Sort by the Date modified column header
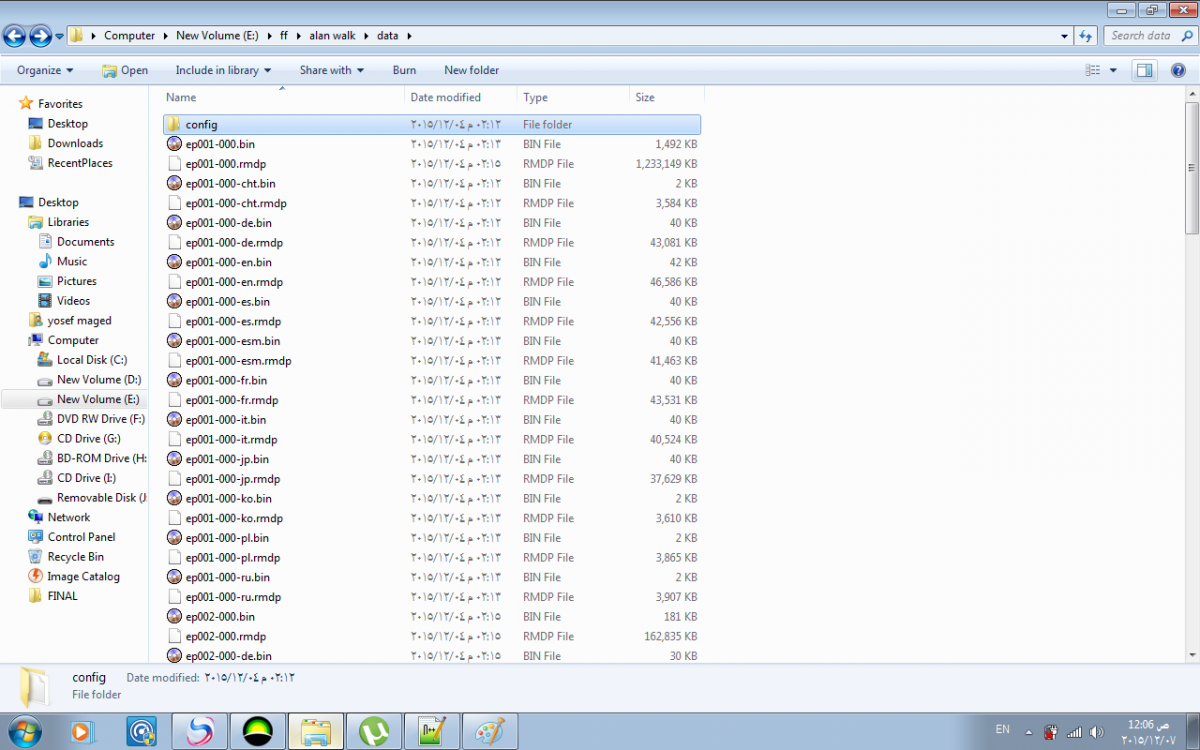This screenshot has width=1200, height=750. coord(445,97)
